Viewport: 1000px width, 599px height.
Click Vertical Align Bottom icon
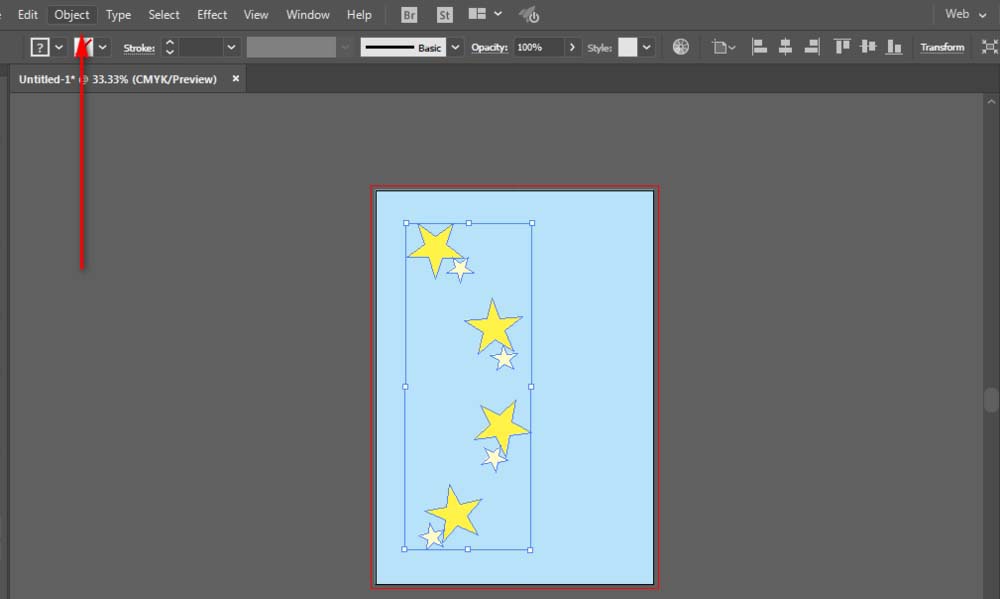[894, 47]
